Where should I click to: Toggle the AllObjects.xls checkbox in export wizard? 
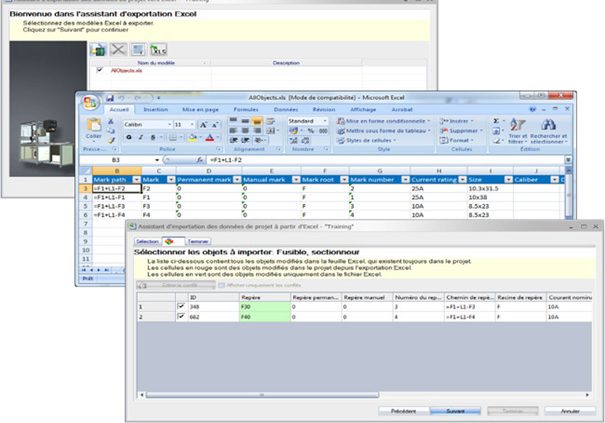100,70
